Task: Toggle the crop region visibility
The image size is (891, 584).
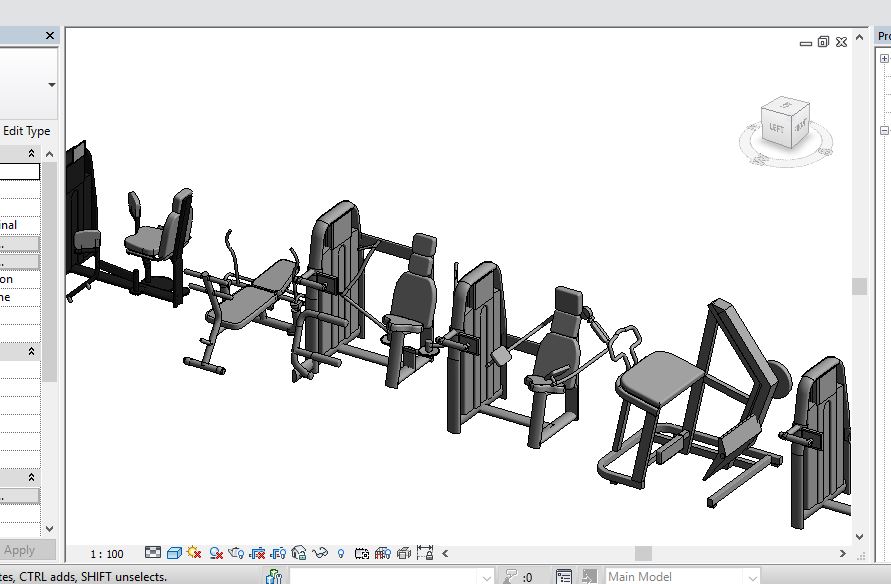Action: pos(278,551)
